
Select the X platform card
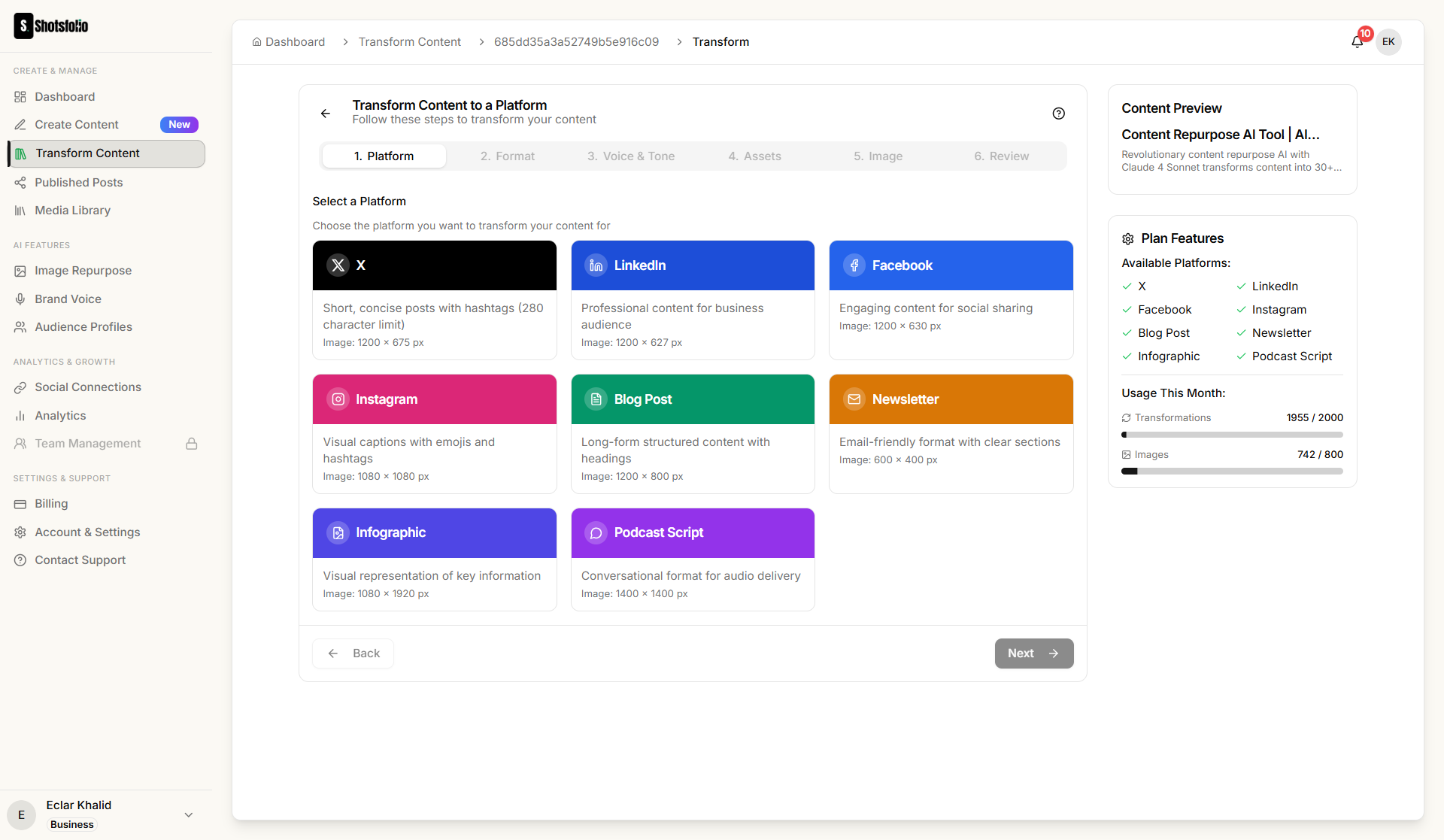[435, 300]
